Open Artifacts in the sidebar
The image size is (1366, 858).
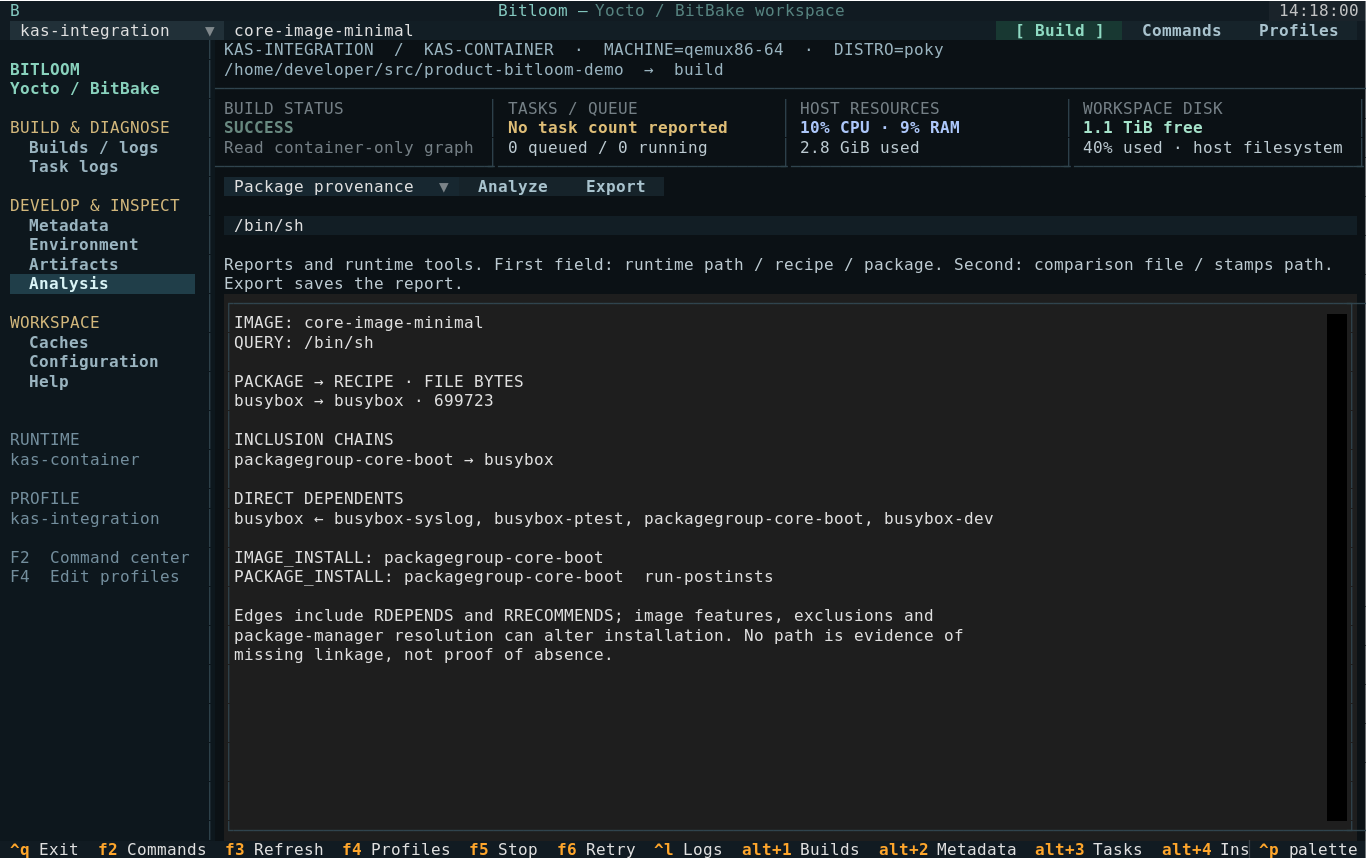point(73,265)
